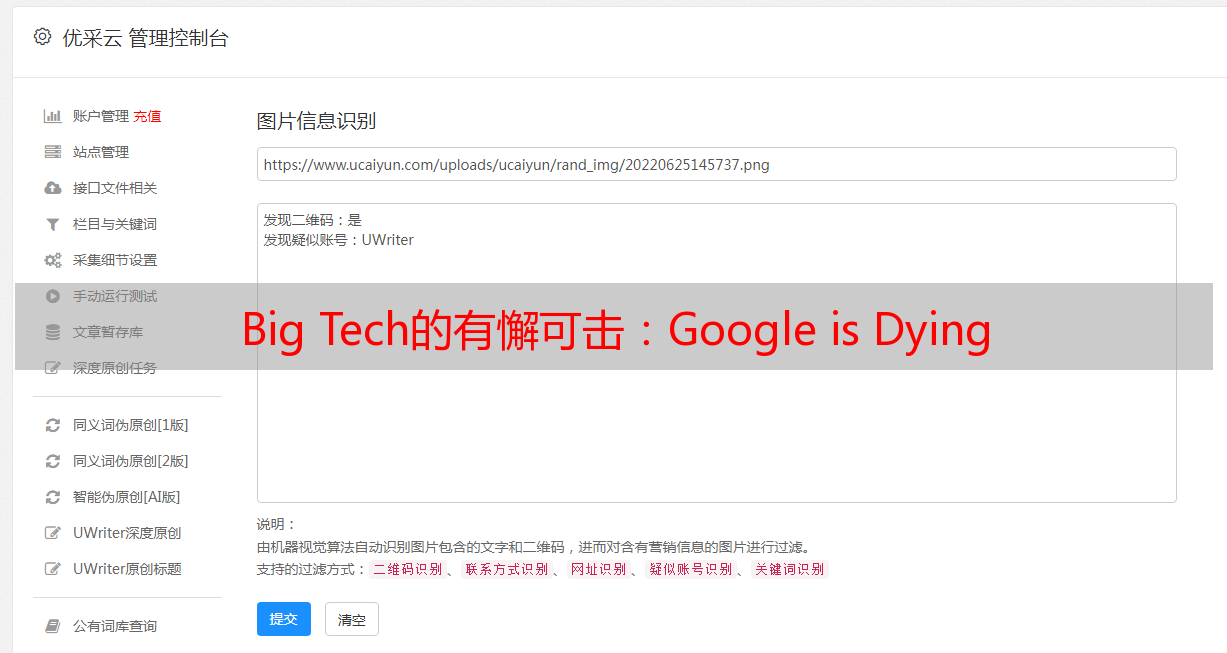Viewport: 1227px width, 653px height.
Task: Click the 支持的过滤方式： label
Action: point(312,569)
